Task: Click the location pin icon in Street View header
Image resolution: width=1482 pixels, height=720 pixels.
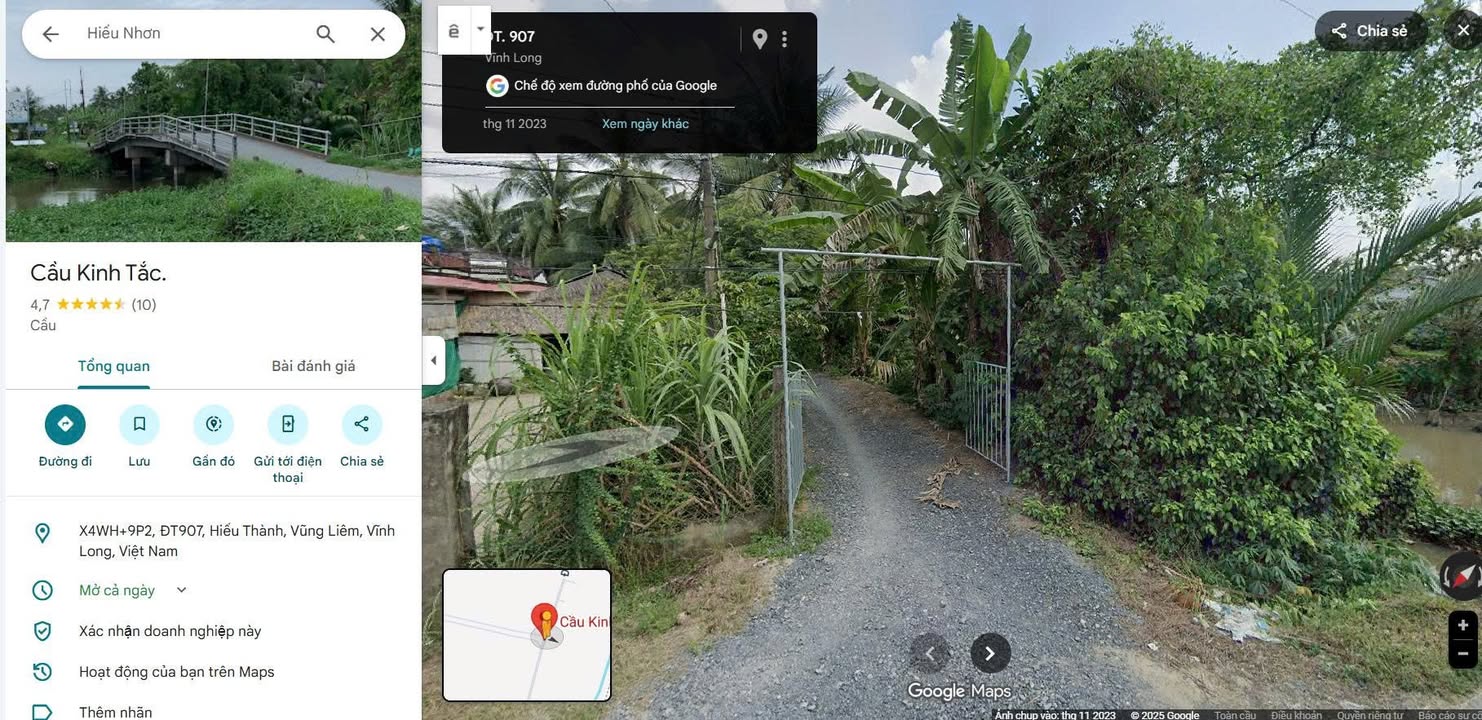Action: click(x=760, y=39)
